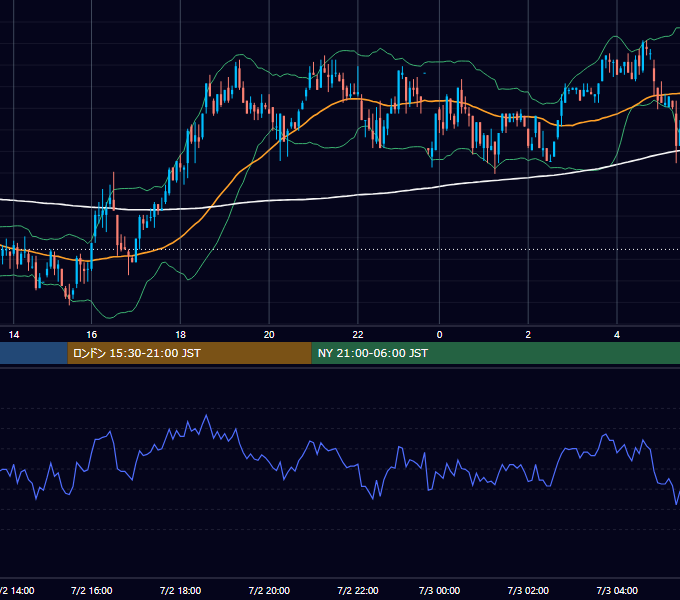Click the 7/2 16:00 time label
The height and width of the screenshot is (600, 680).
click(x=92, y=590)
